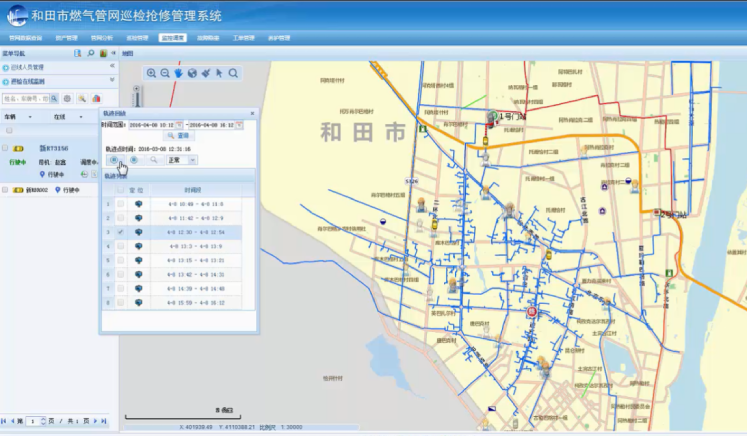
Task: Check the box for track row 4
Action: (121, 246)
